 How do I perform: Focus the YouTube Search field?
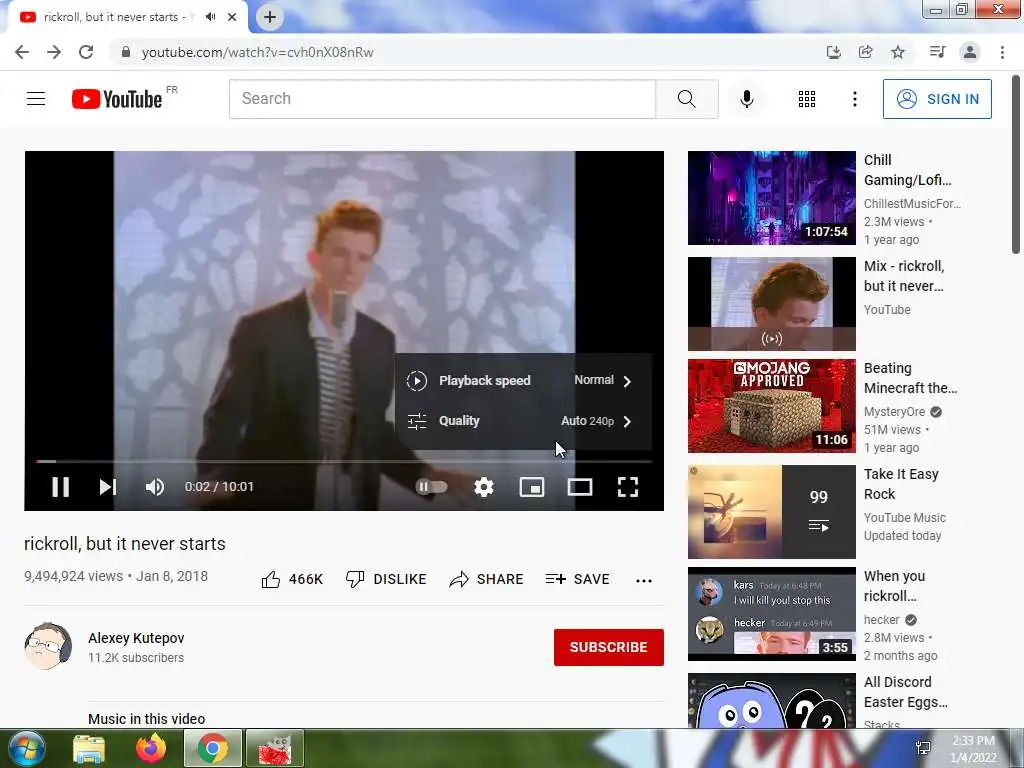coord(442,99)
